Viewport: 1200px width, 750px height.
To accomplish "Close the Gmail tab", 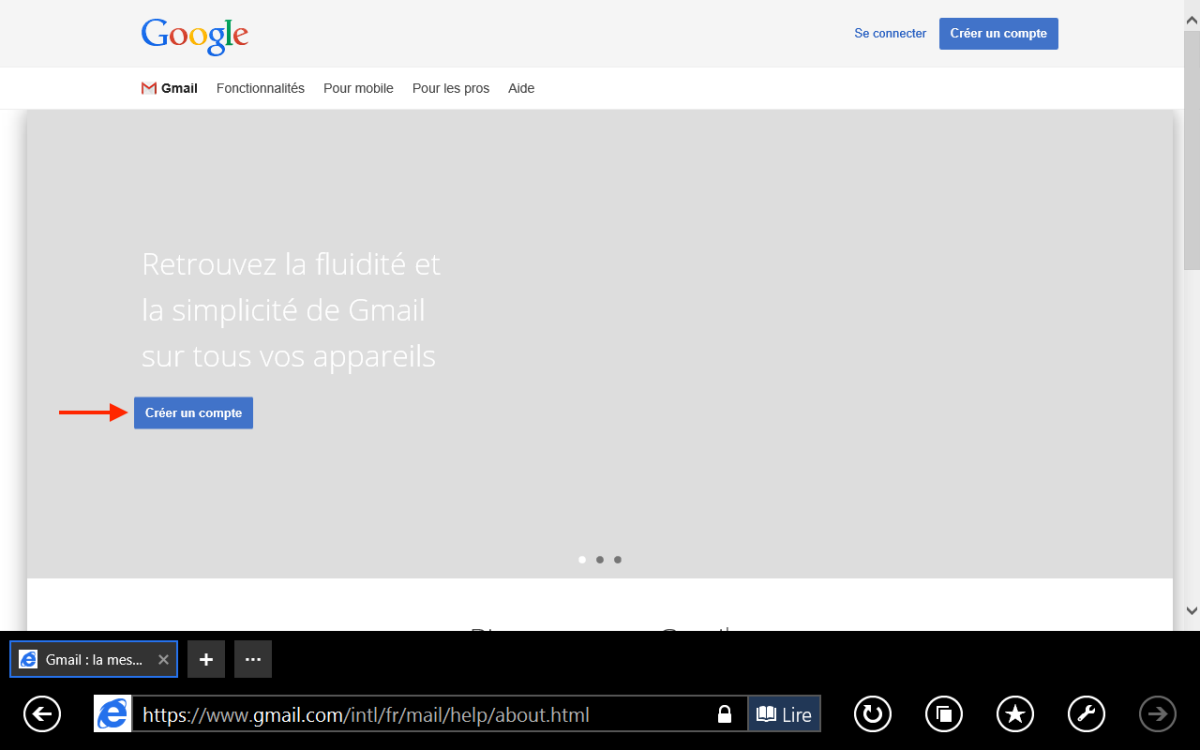I will pyautogui.click(x=163, y=660).
